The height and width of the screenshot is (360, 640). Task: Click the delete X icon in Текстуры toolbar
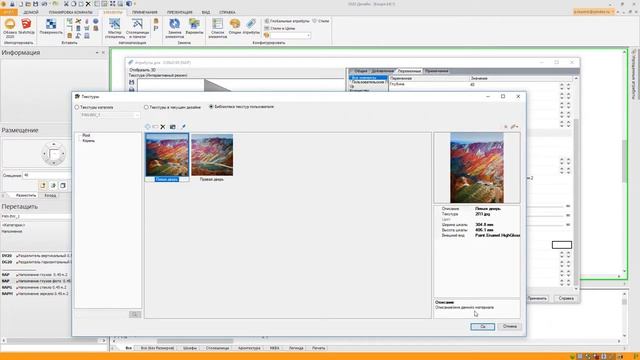pyautogui.click(x=163, y=127)
